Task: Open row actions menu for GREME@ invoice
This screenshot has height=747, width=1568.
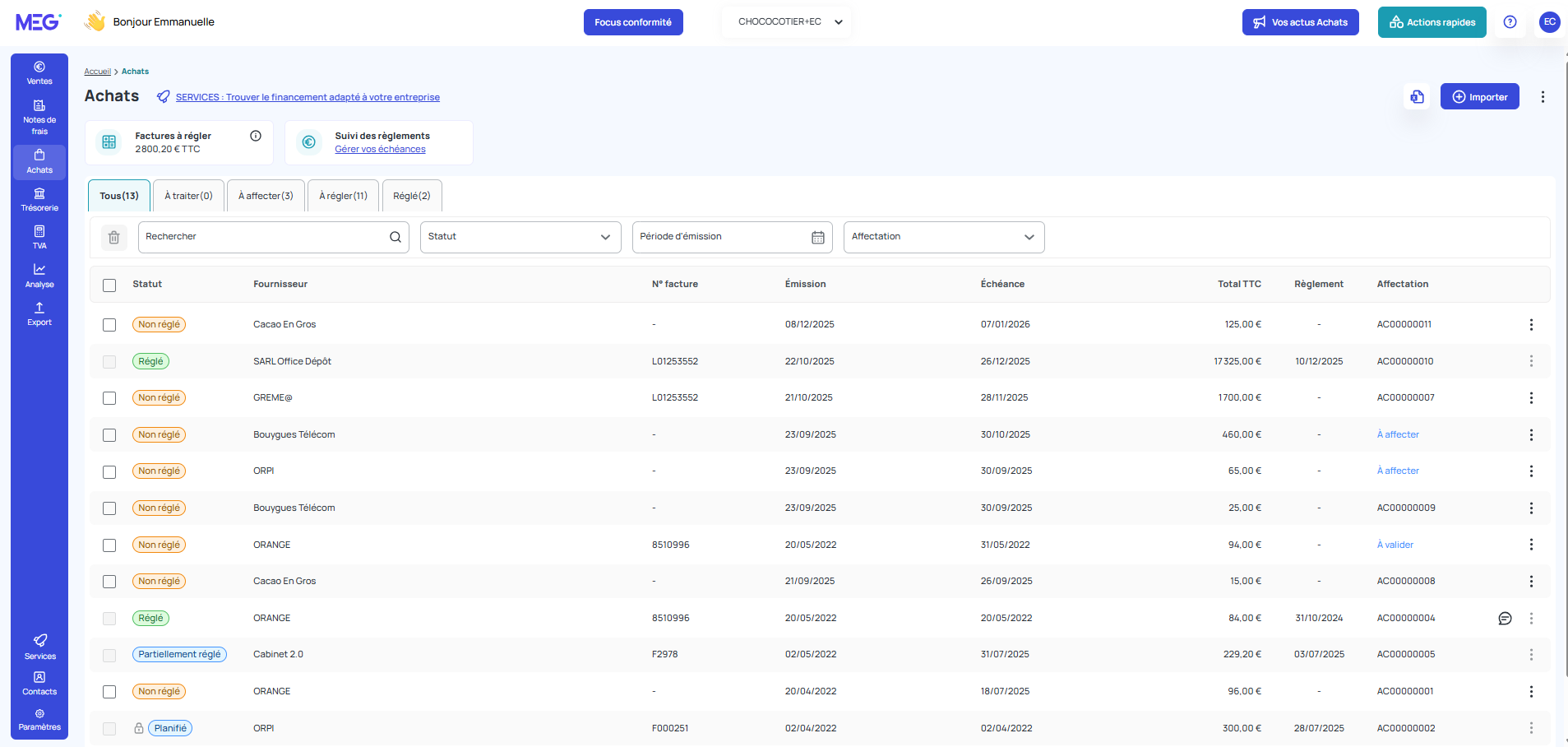Action: 1531,398
